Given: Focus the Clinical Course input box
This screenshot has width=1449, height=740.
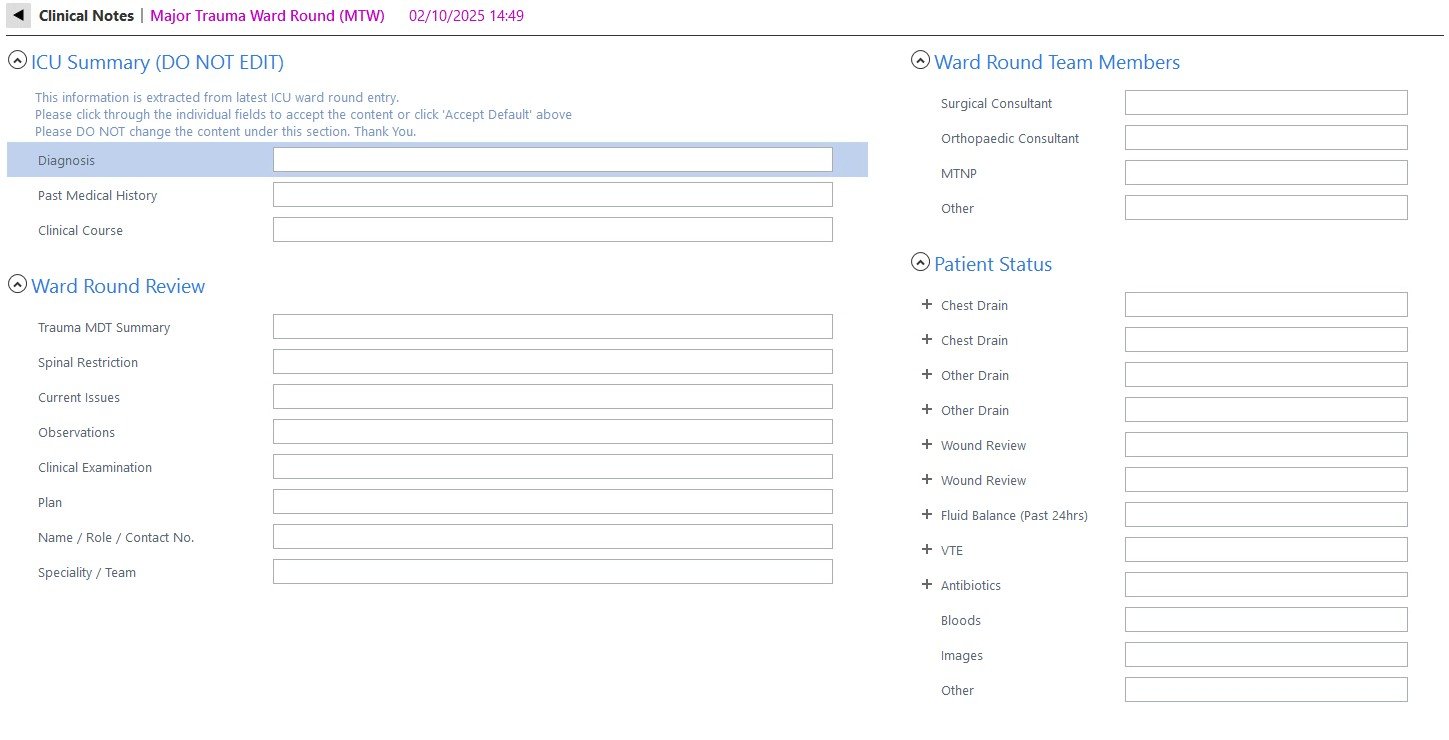Looking at the screenshot, I should (552, 230).
